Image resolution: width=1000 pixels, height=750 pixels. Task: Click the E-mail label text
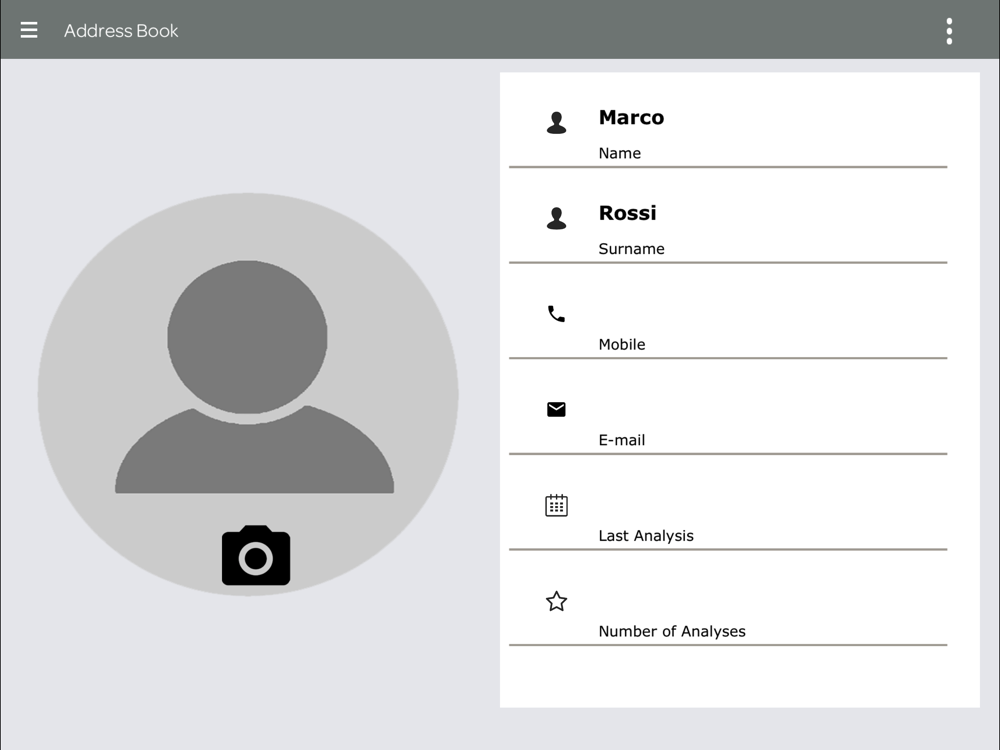click(622, 440)
